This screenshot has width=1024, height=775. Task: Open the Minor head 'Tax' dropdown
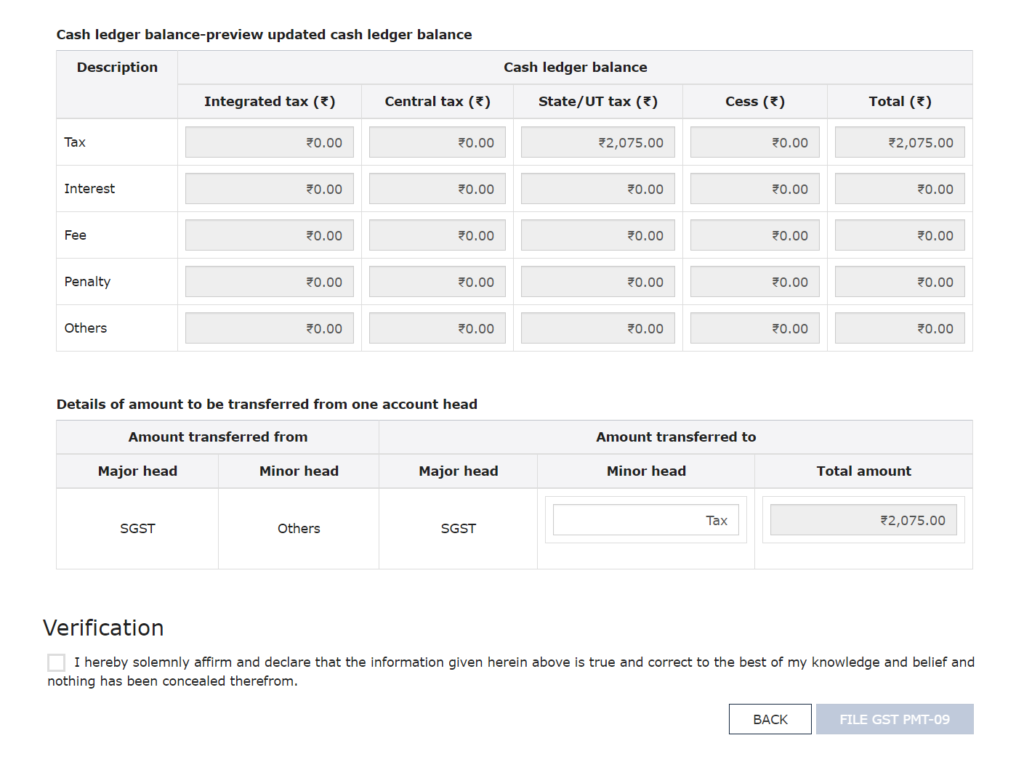click(x=646, y=520)
